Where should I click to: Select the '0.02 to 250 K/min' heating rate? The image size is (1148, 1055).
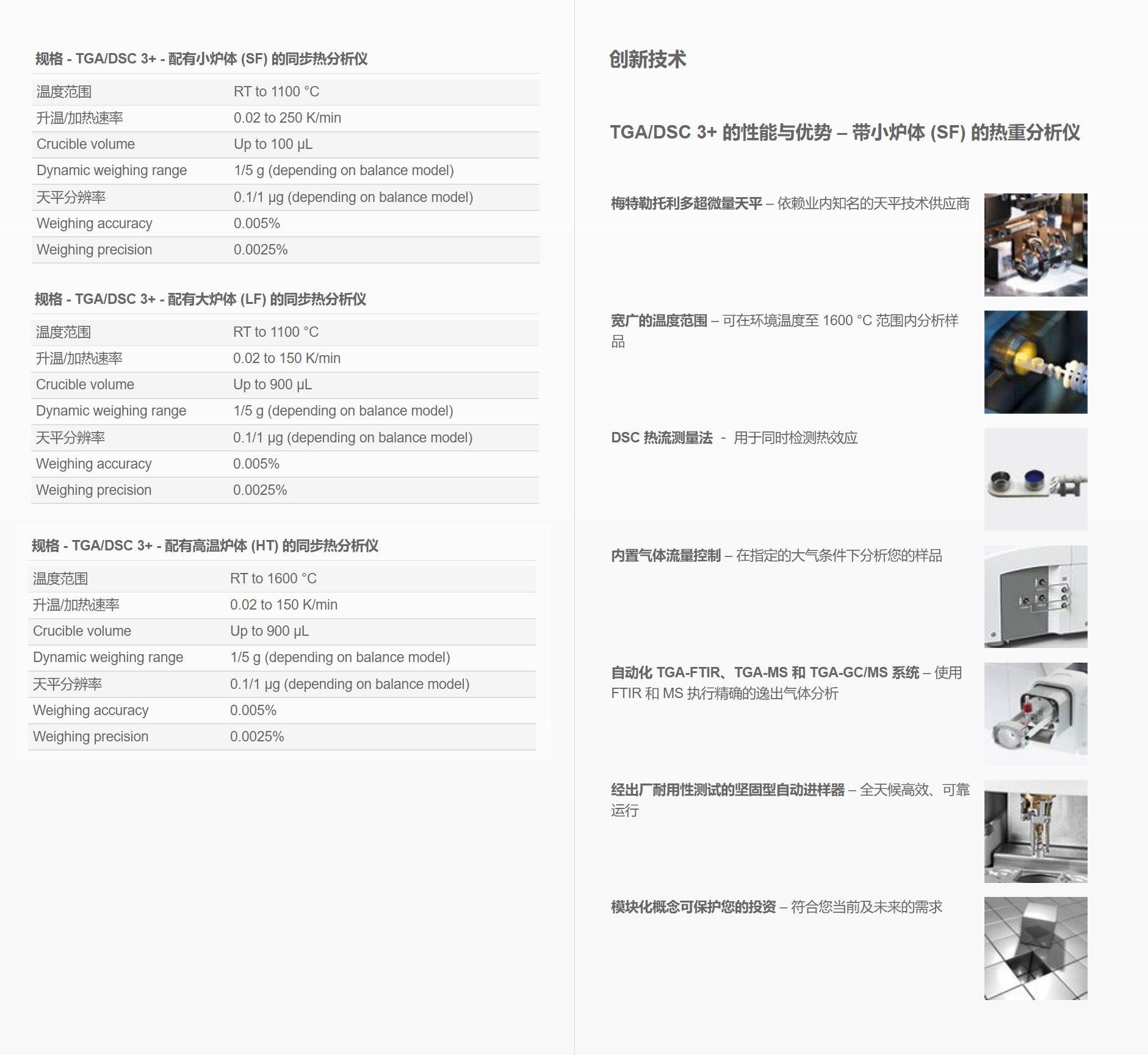click(287, 118)
